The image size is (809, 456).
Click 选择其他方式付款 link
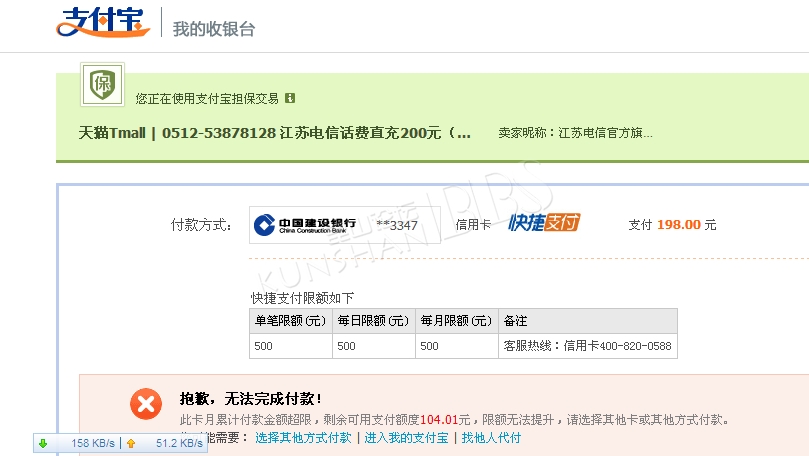pos(303,438)
